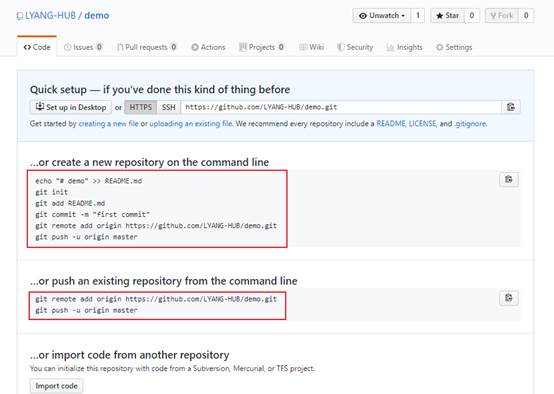
Task: Click the Import code button
Action: pos(57,386)
